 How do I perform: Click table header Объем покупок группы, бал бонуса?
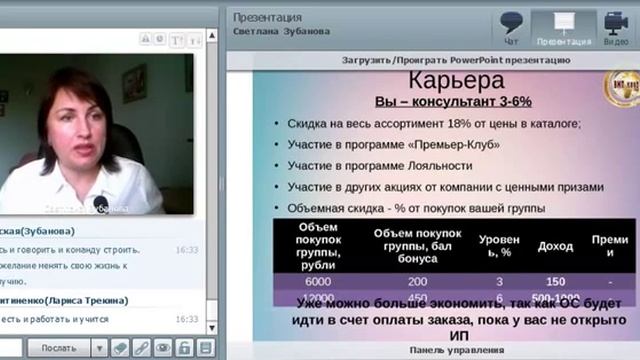tap(418, 246)
